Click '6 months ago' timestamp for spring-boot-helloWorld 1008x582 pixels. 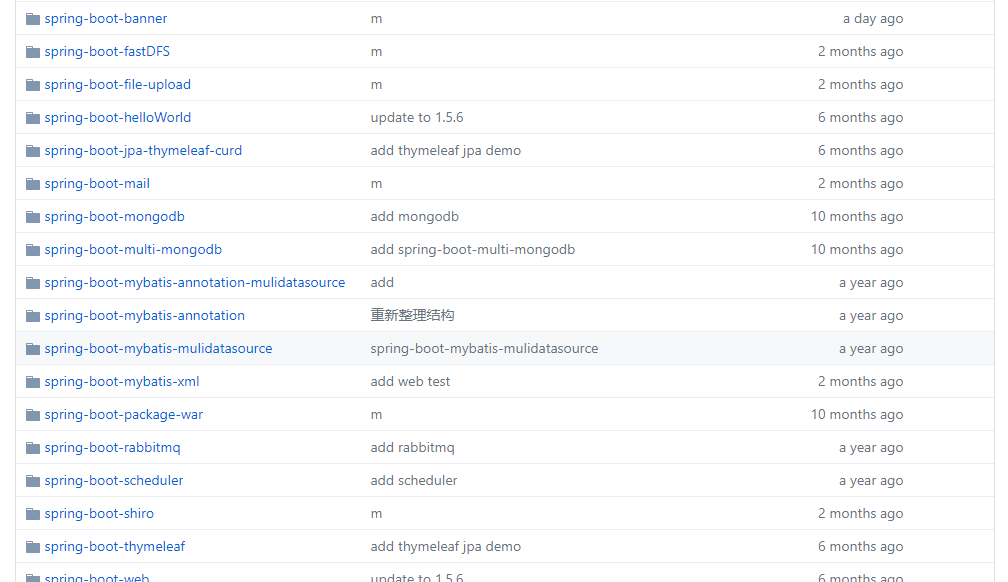click(x=860, y=117)
